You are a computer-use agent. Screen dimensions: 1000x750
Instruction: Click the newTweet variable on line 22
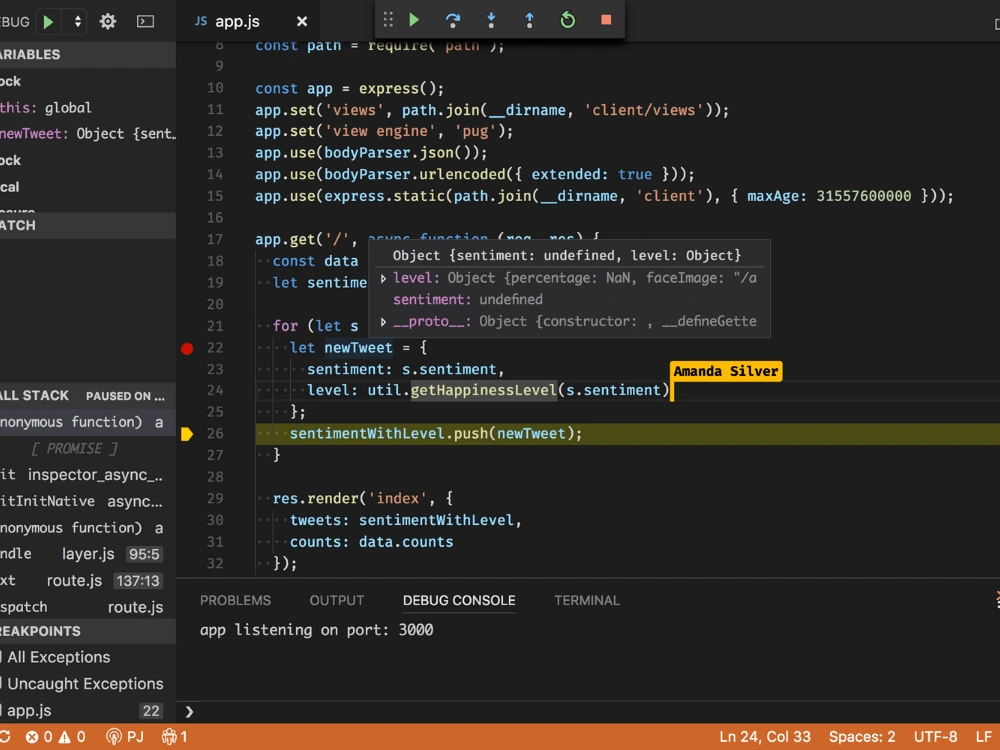(358, 348)
